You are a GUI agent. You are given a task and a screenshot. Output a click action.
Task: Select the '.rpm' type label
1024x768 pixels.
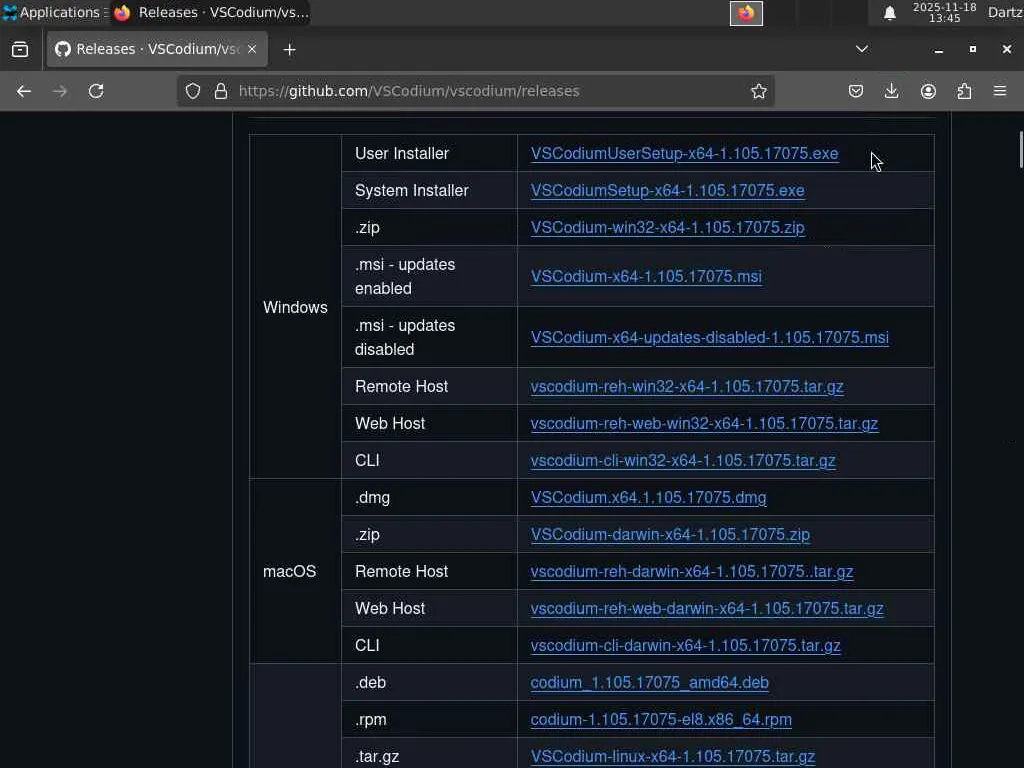(x=370, y=720)
